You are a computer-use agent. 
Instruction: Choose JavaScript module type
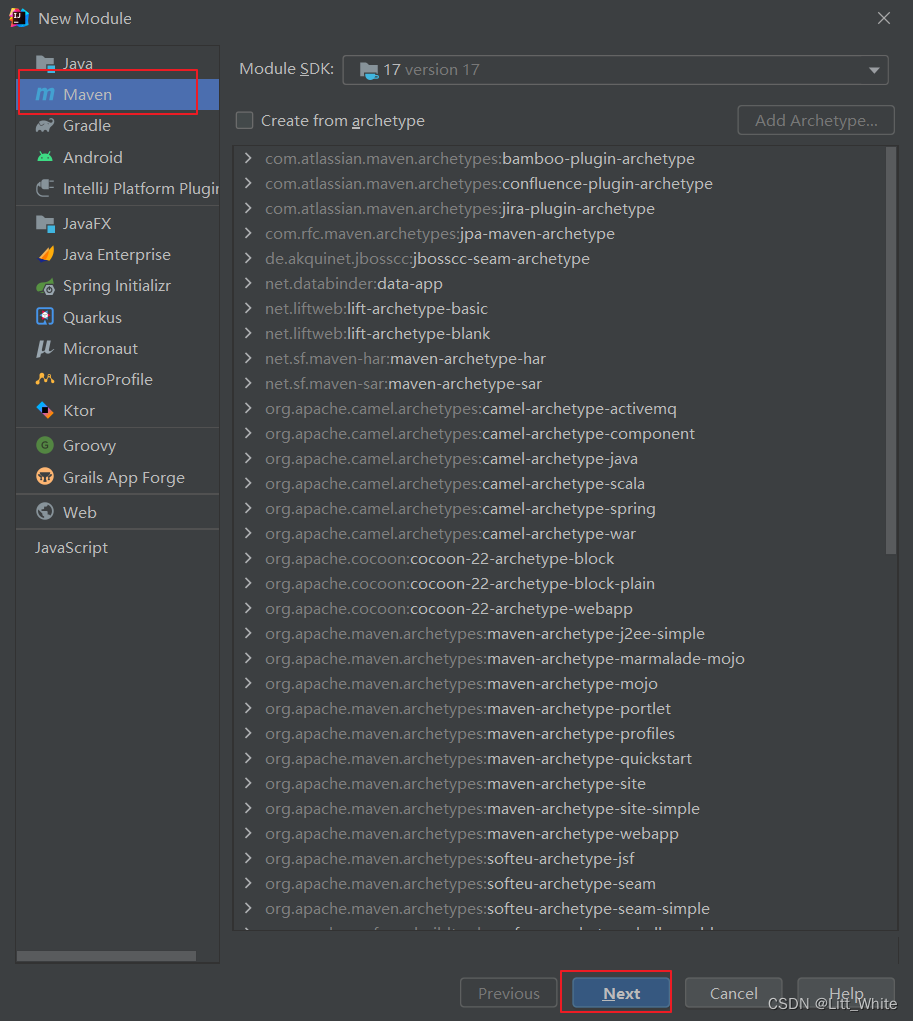(x=71, y=548)
